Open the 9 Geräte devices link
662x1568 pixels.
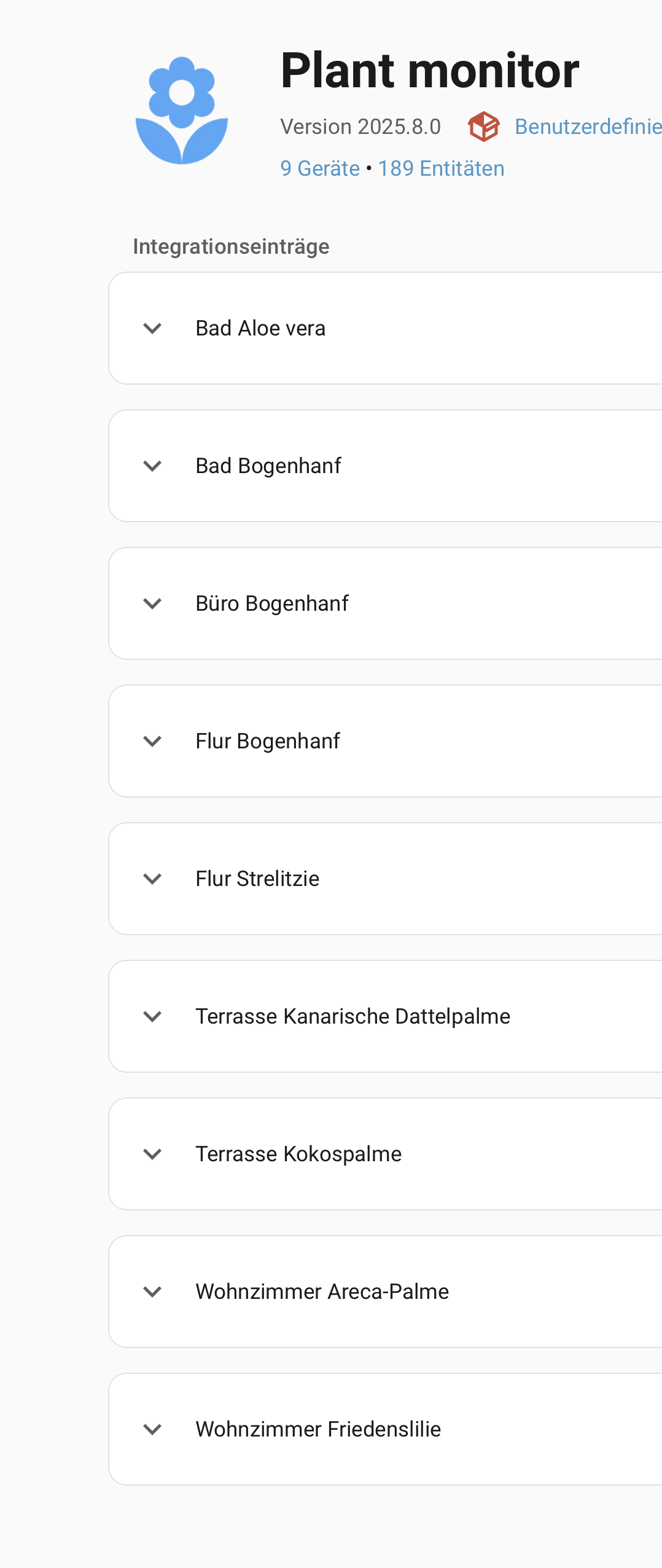click(320, 168)
